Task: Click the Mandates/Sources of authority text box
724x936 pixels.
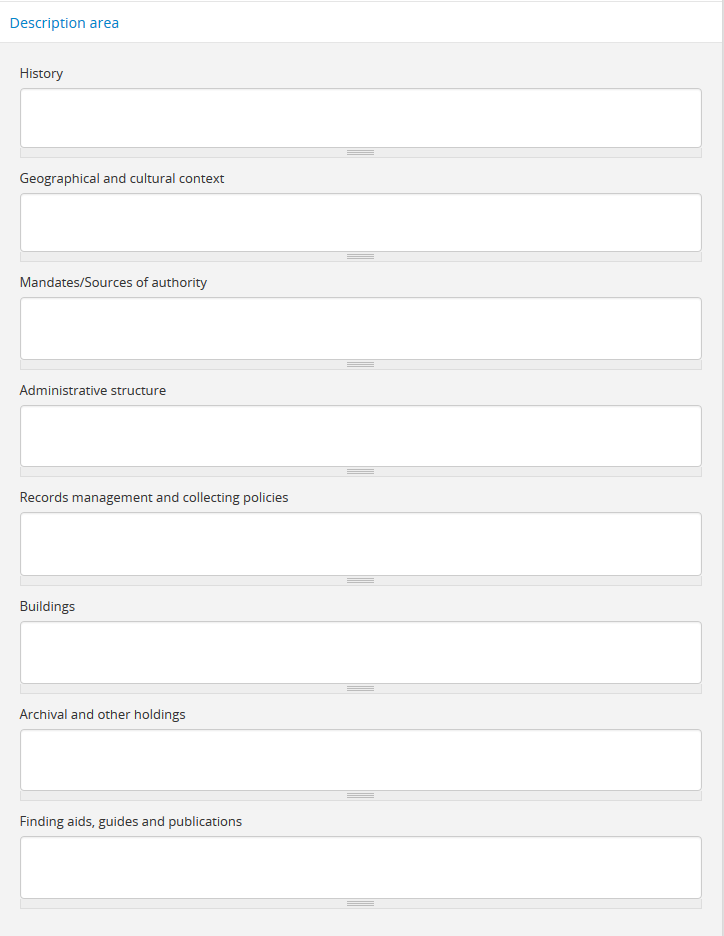Action: click(360, 328)
